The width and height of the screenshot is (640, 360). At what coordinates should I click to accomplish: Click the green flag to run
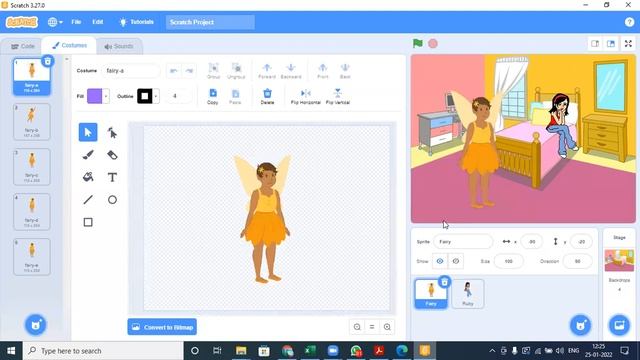[418, 43]
